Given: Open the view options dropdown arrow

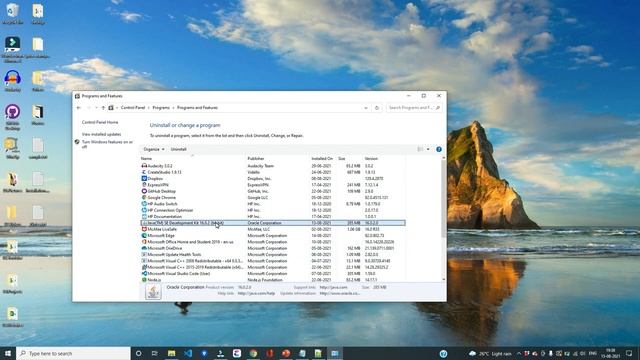Looking at the screenshot, I should (428, 149).
